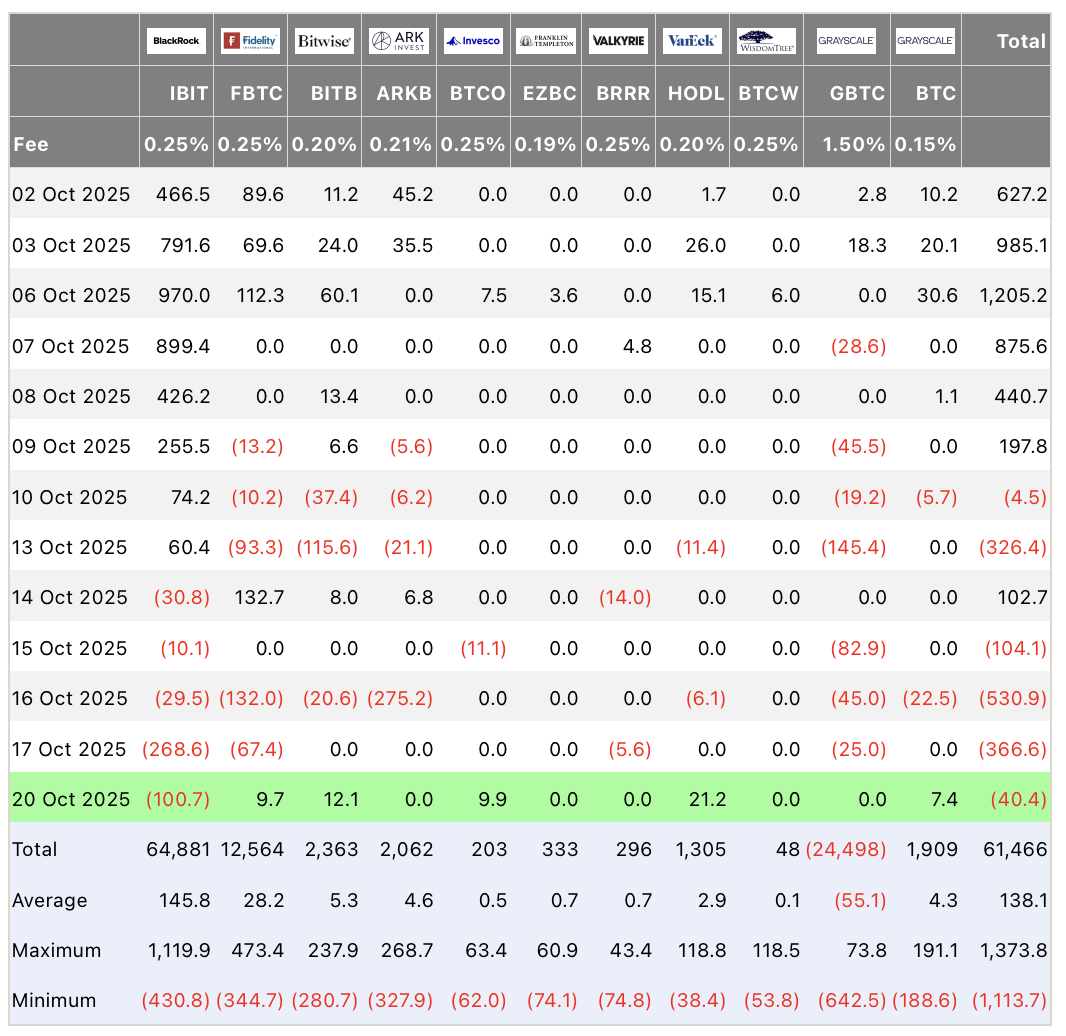Select the highlighted 20 Oct 2025 date
1066x1036 pixels.
tap(71, 799)
